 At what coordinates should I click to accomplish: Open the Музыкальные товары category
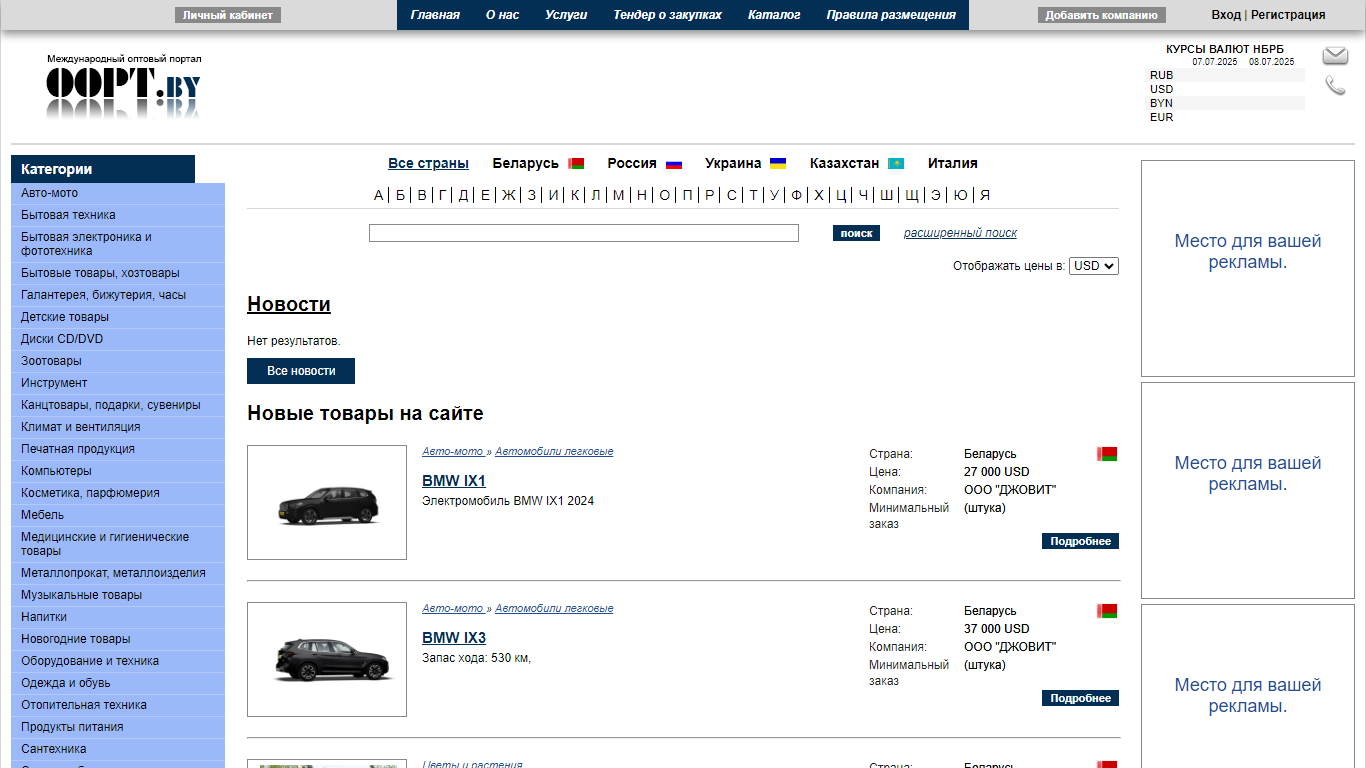[x=118, y=595]
